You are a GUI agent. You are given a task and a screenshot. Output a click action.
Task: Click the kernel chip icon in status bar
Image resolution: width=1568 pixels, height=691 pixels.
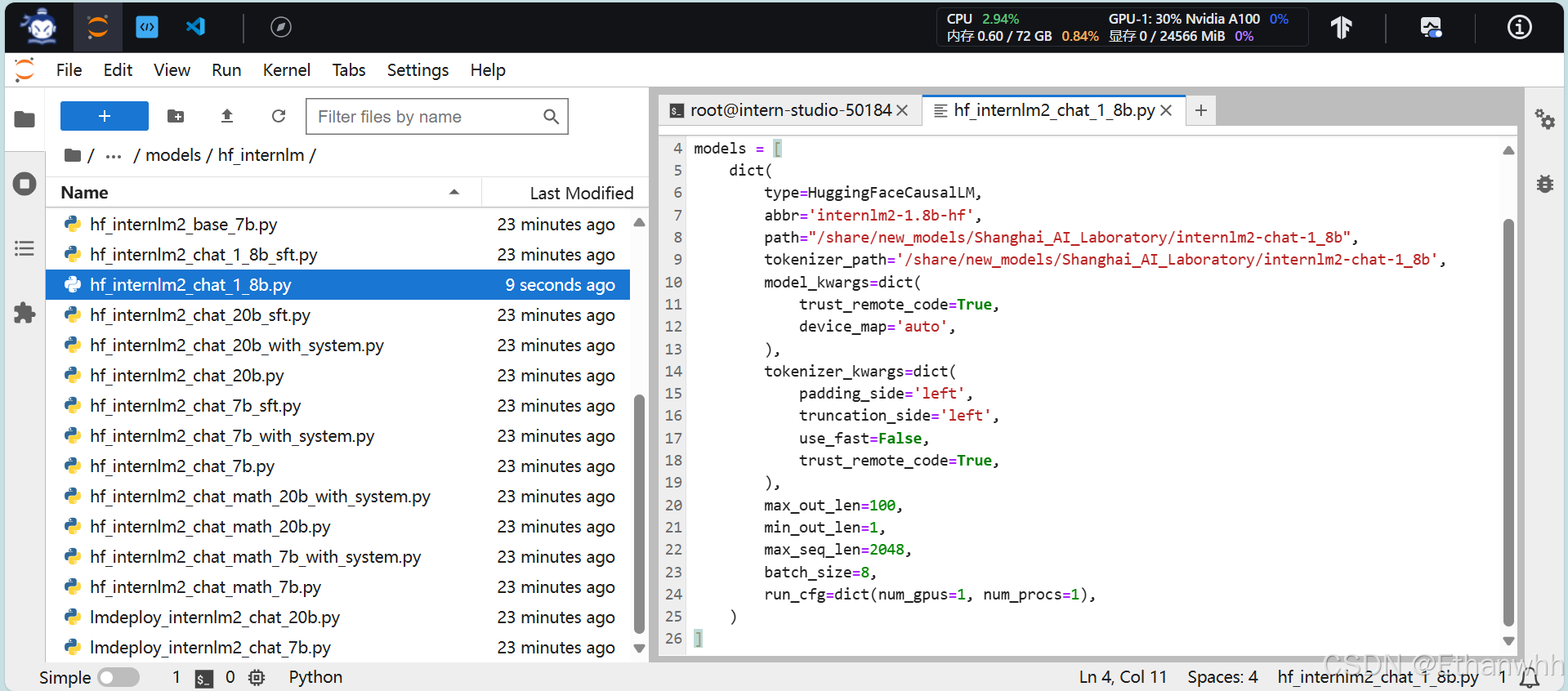coord(257,678)
